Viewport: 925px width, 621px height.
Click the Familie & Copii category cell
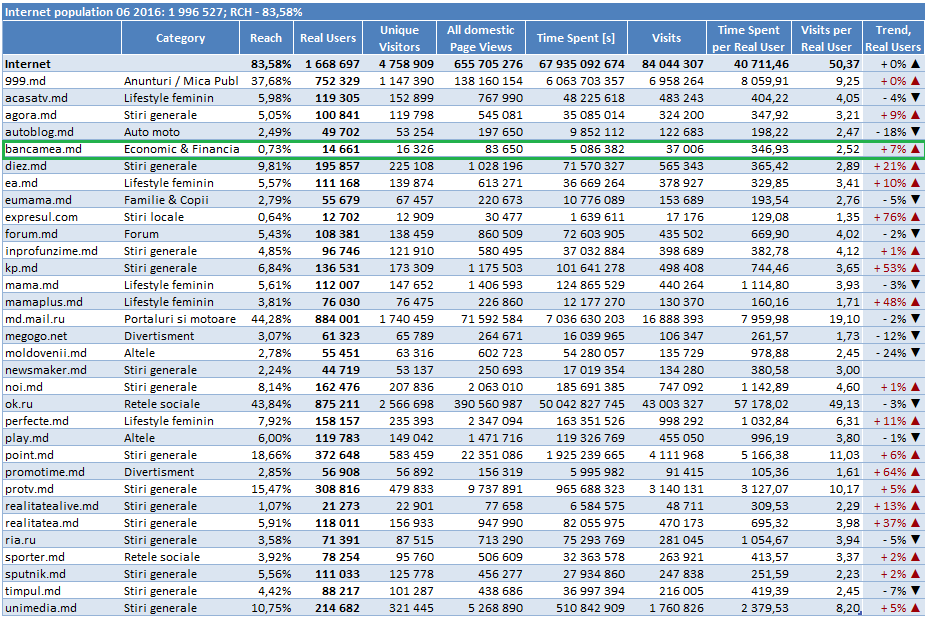[166, 200]
